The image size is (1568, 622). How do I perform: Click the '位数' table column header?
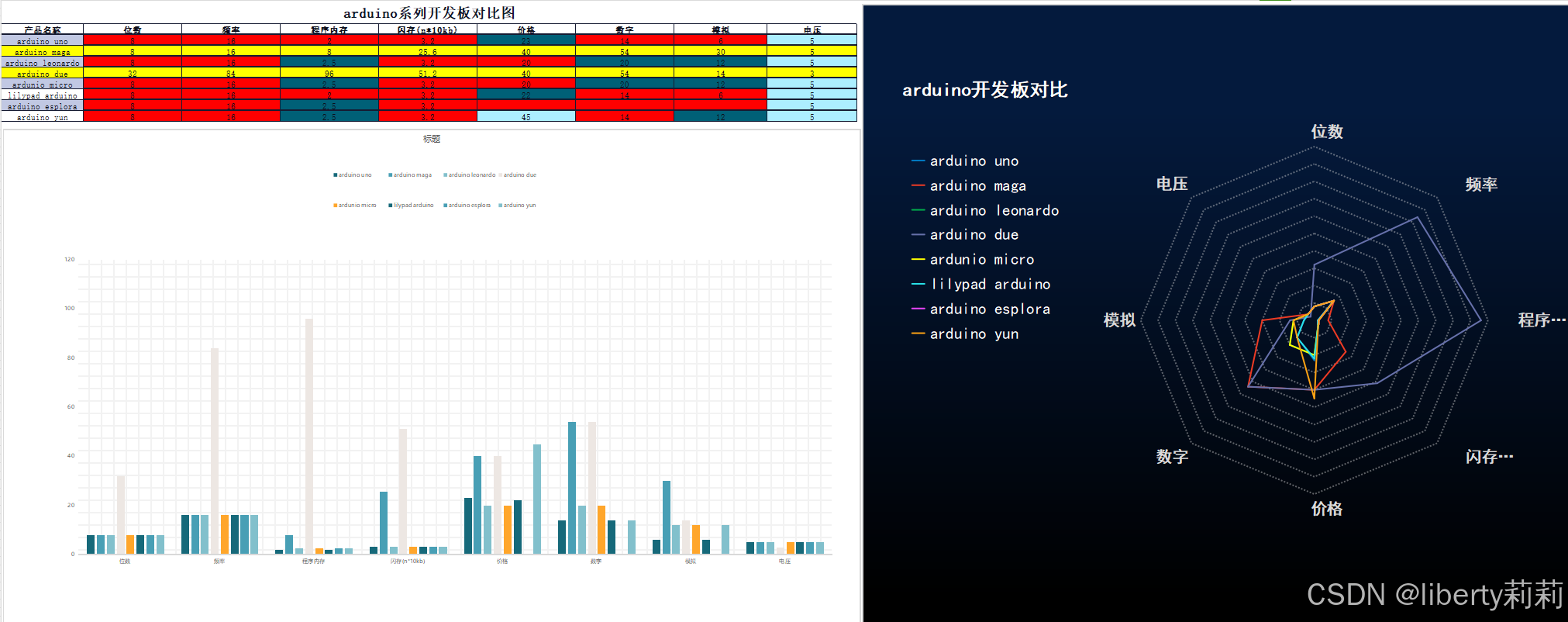(133, 29)
